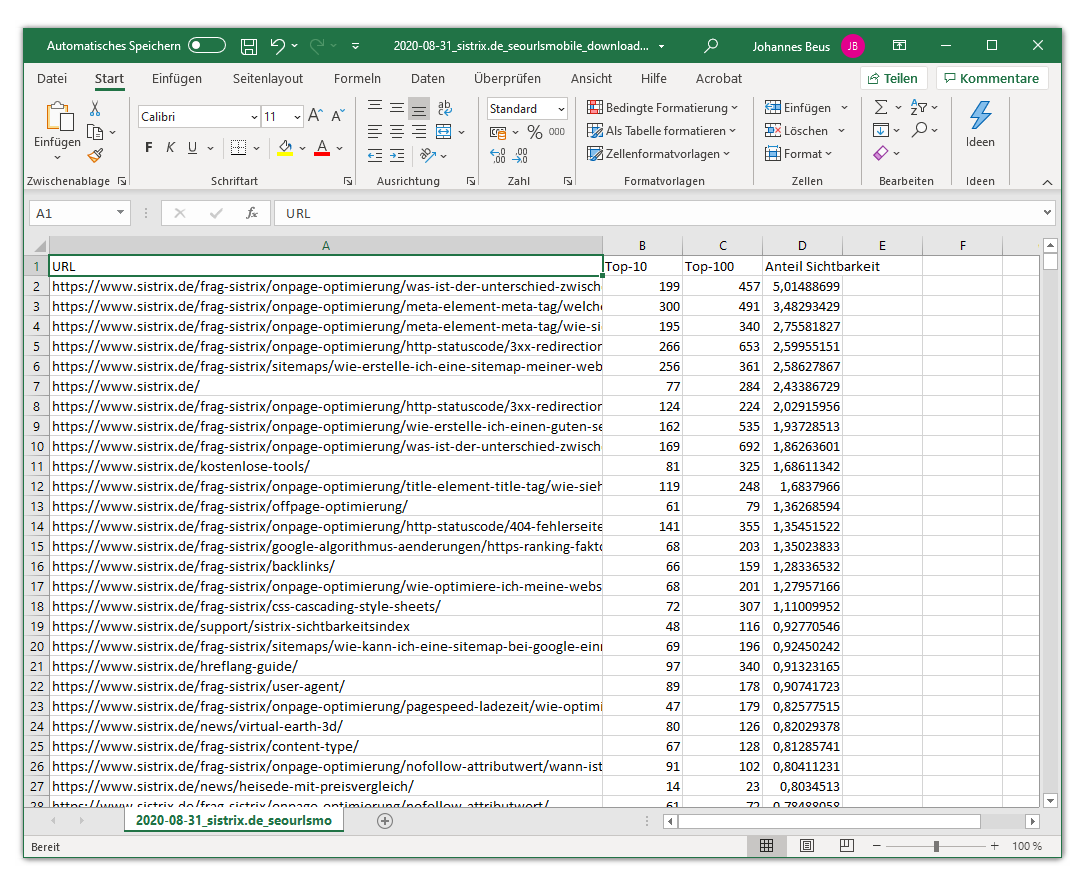Click the percent style icon

[x=534, y=132]
